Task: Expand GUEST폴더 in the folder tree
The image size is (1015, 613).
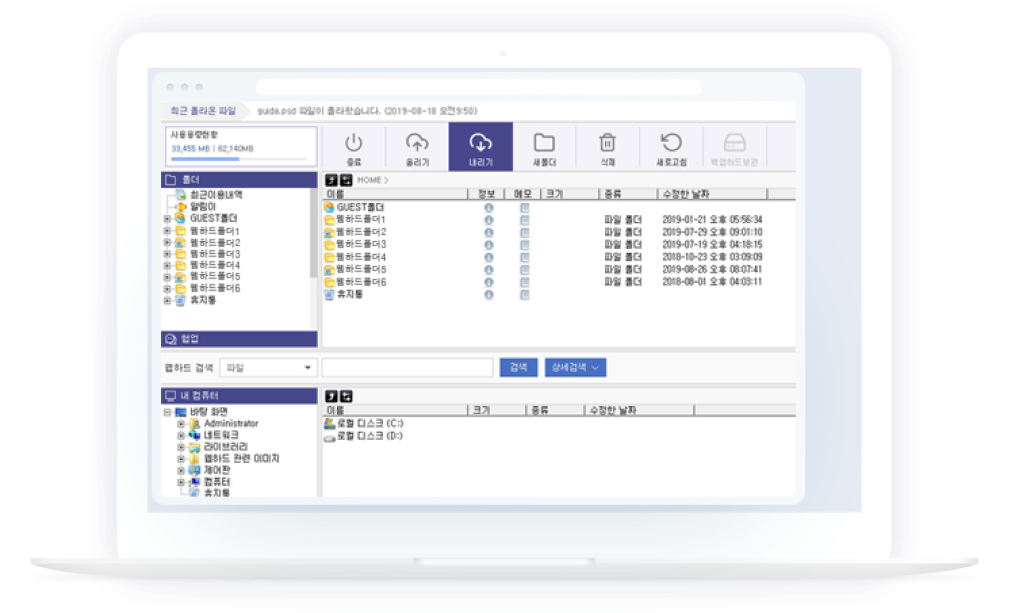Action: 167,218
